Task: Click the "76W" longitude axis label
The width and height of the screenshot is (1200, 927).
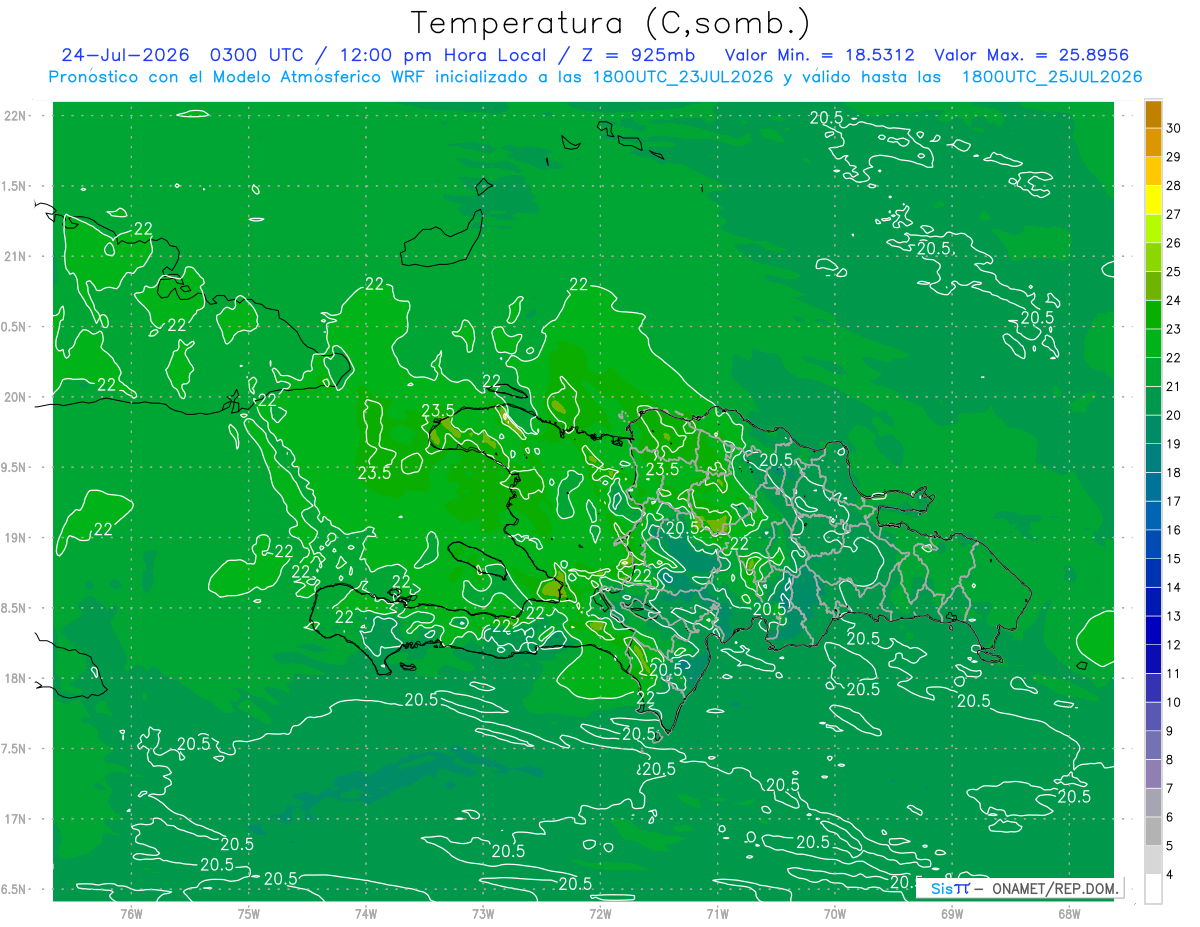Action: 131,913
